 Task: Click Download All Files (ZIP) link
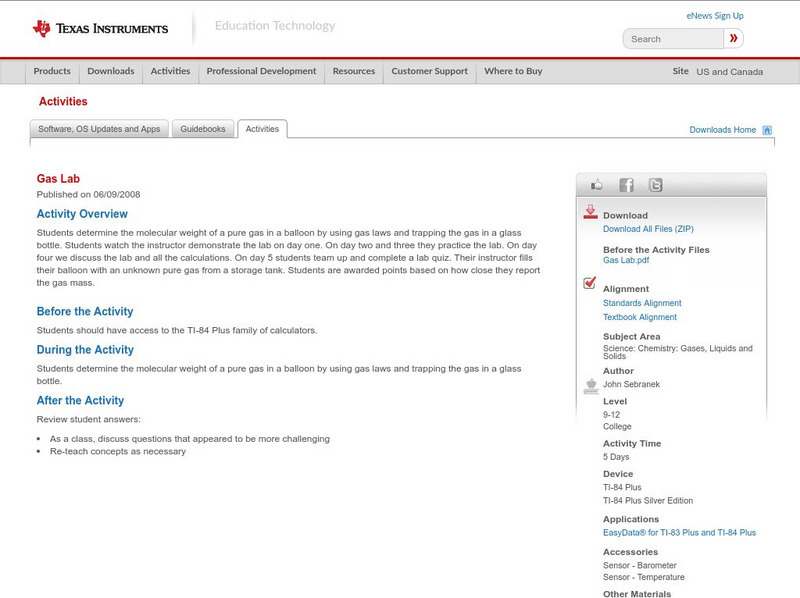[648, 229]
